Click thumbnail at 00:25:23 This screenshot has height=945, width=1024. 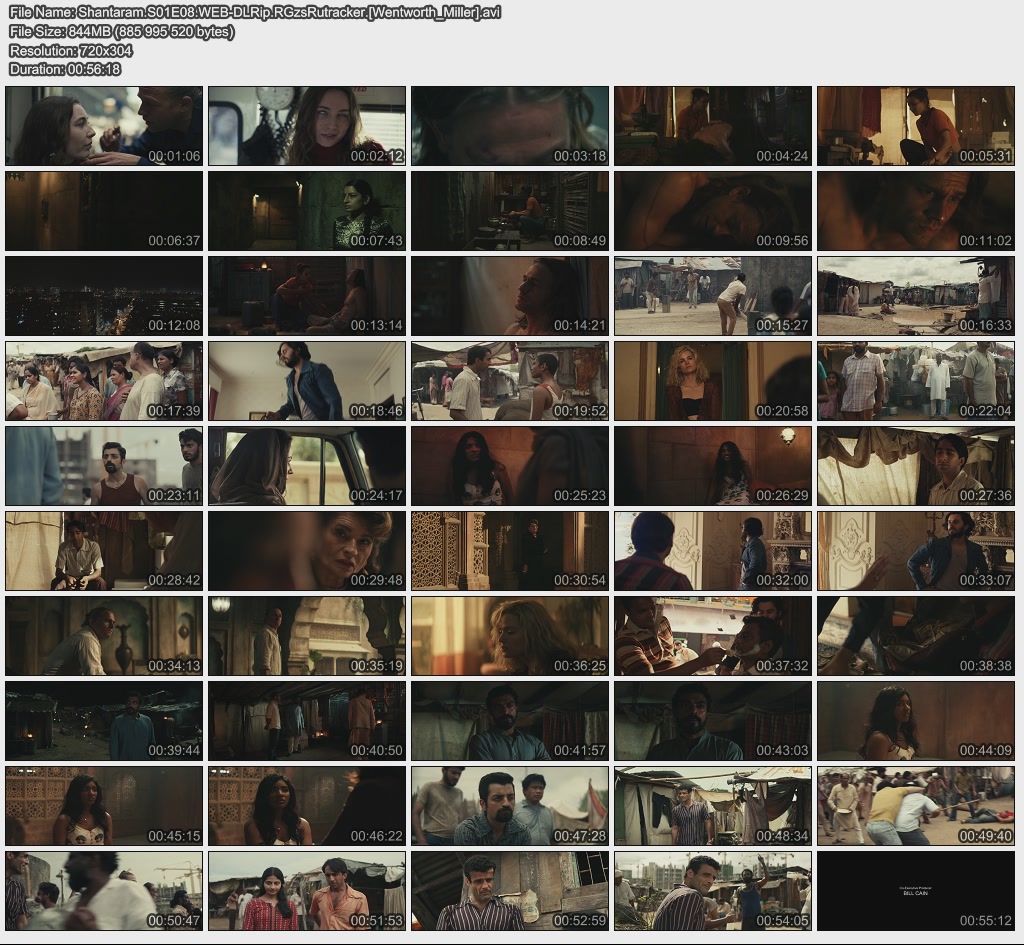click(510, 466)
